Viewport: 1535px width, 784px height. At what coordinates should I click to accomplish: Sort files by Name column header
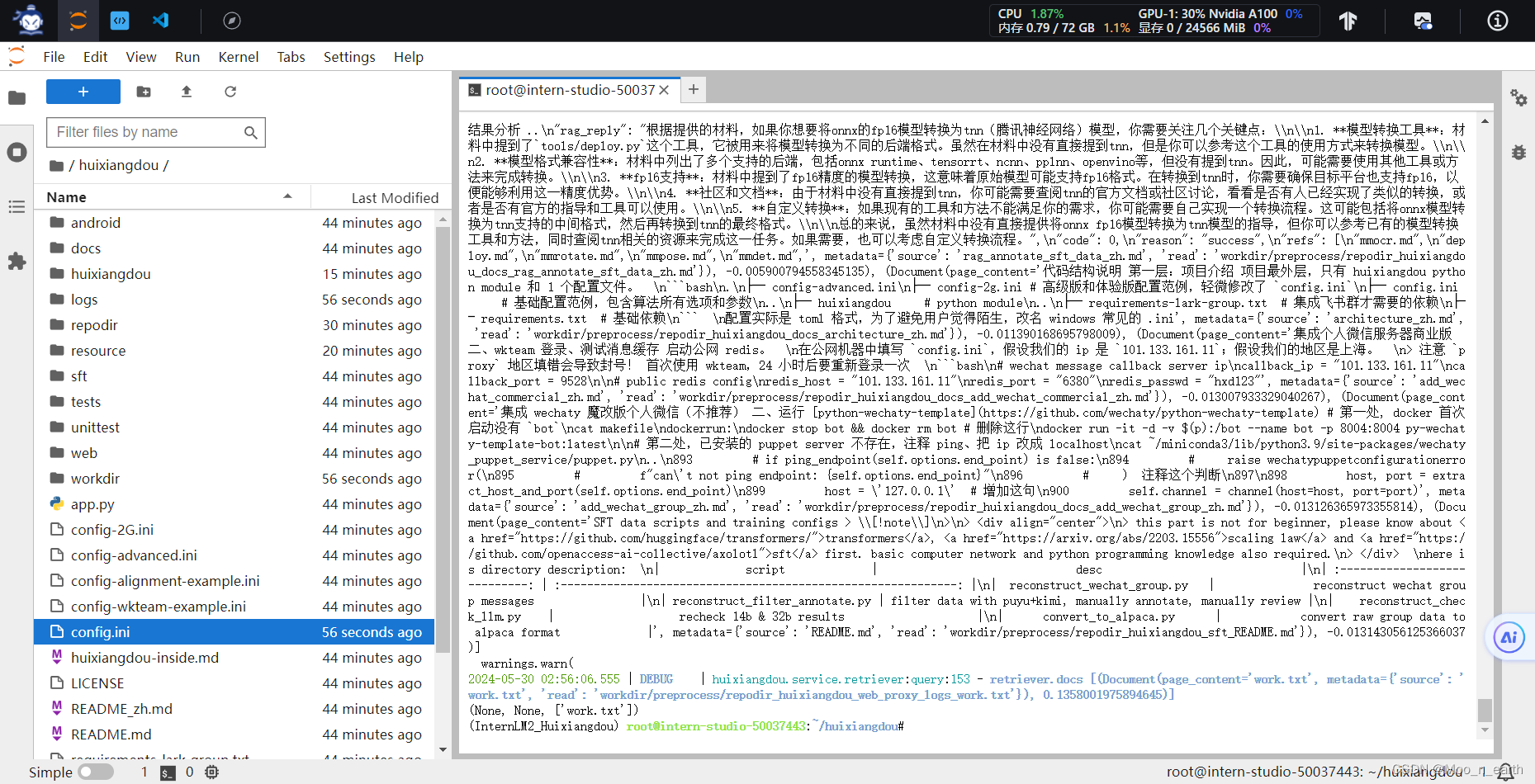[x=172, y=197]
